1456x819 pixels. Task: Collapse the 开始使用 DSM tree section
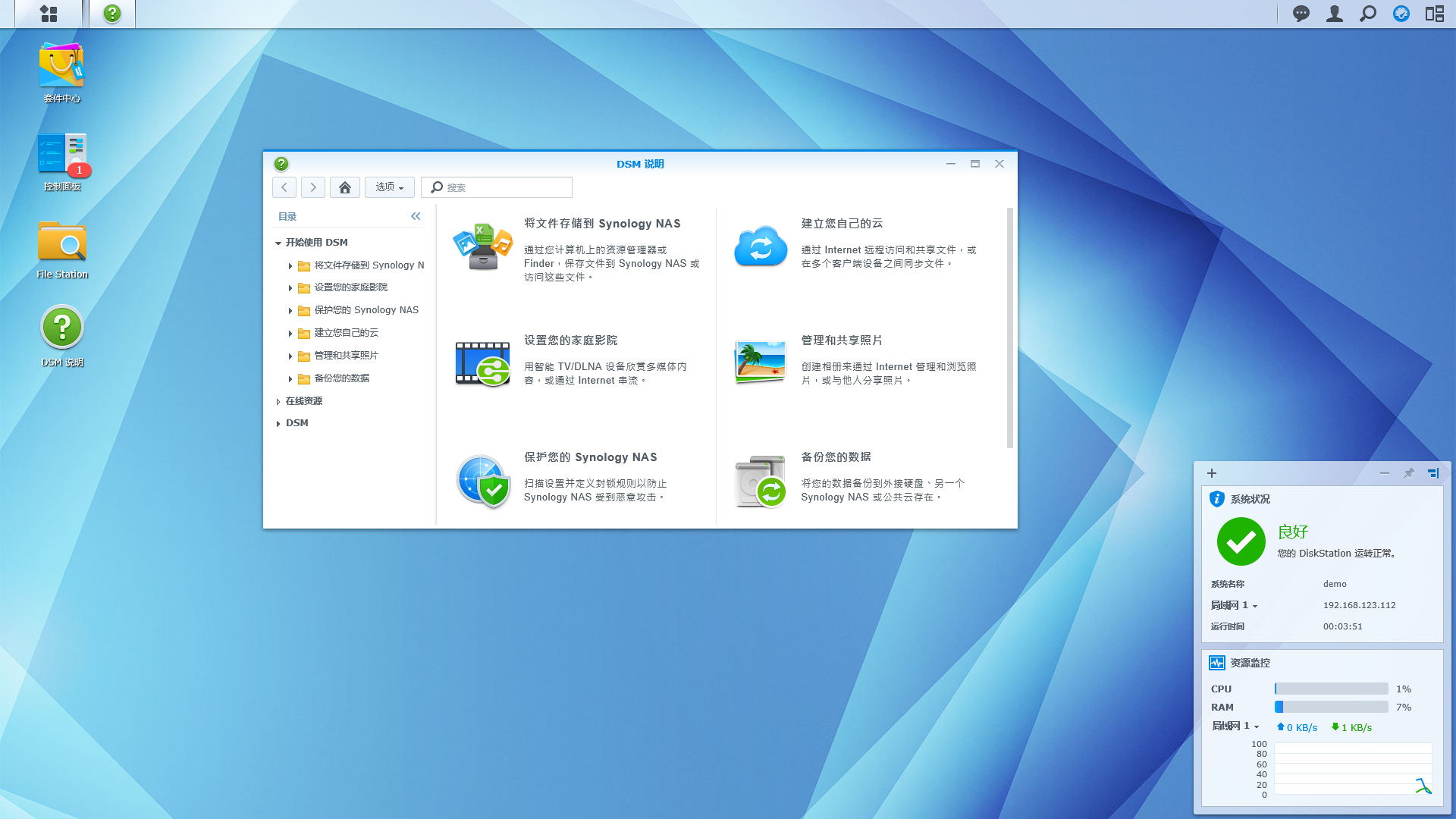pos(278,242)
